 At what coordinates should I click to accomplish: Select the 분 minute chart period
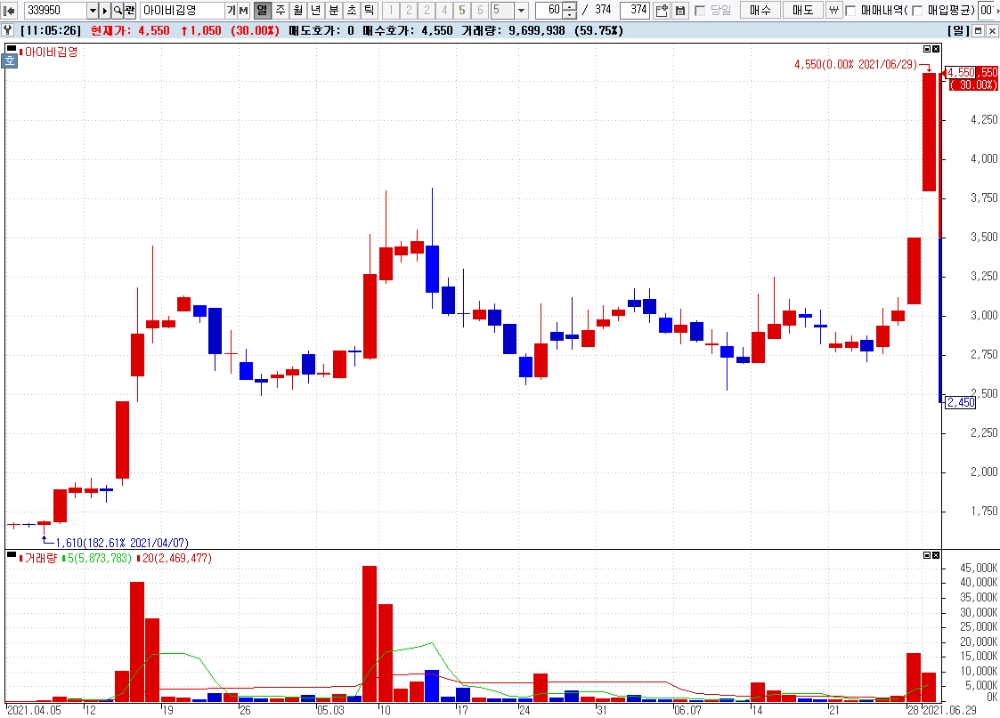click(334, 10)
